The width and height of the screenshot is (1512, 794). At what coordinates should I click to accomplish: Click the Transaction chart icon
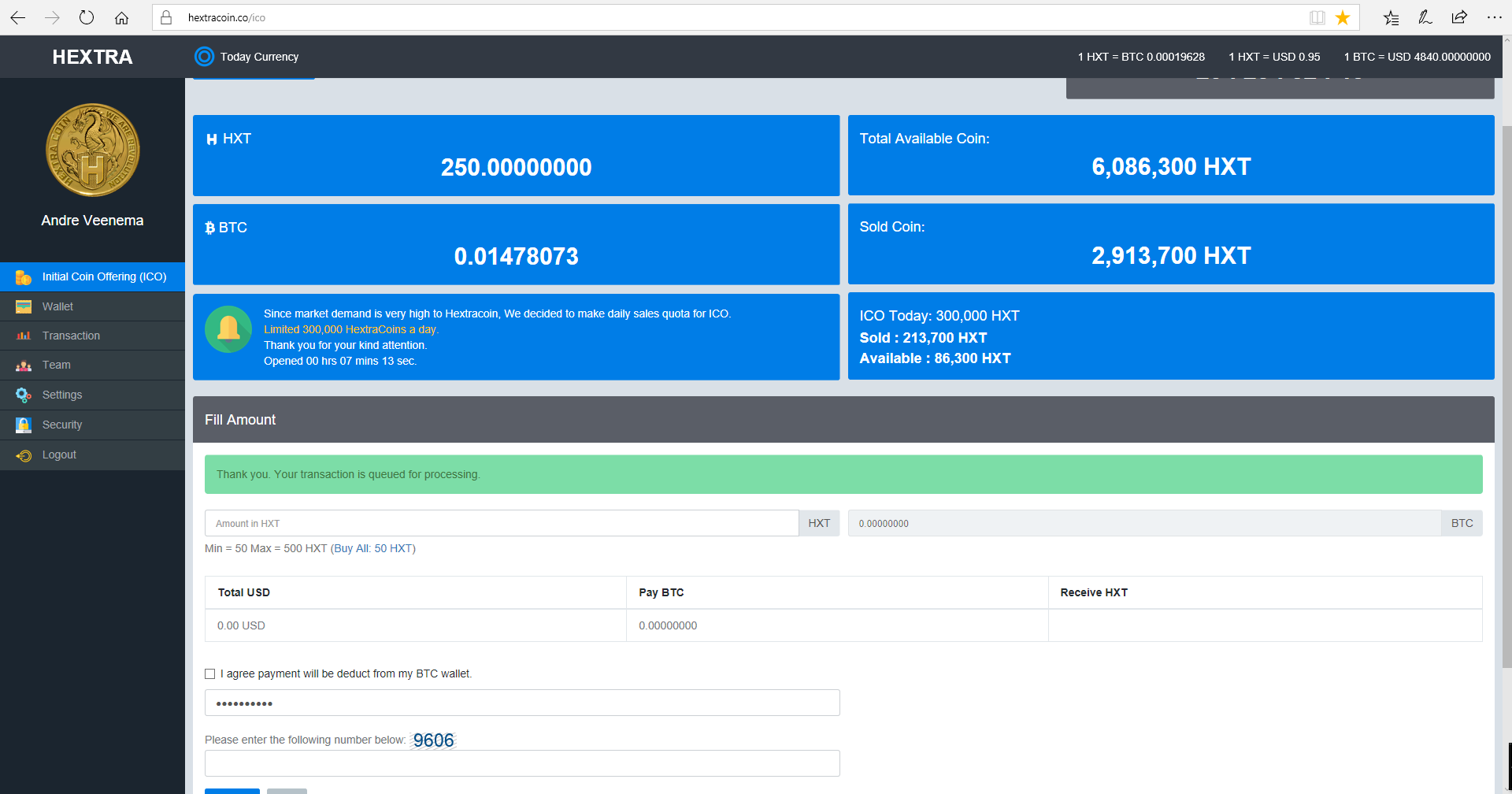click(x=24, y=336)
